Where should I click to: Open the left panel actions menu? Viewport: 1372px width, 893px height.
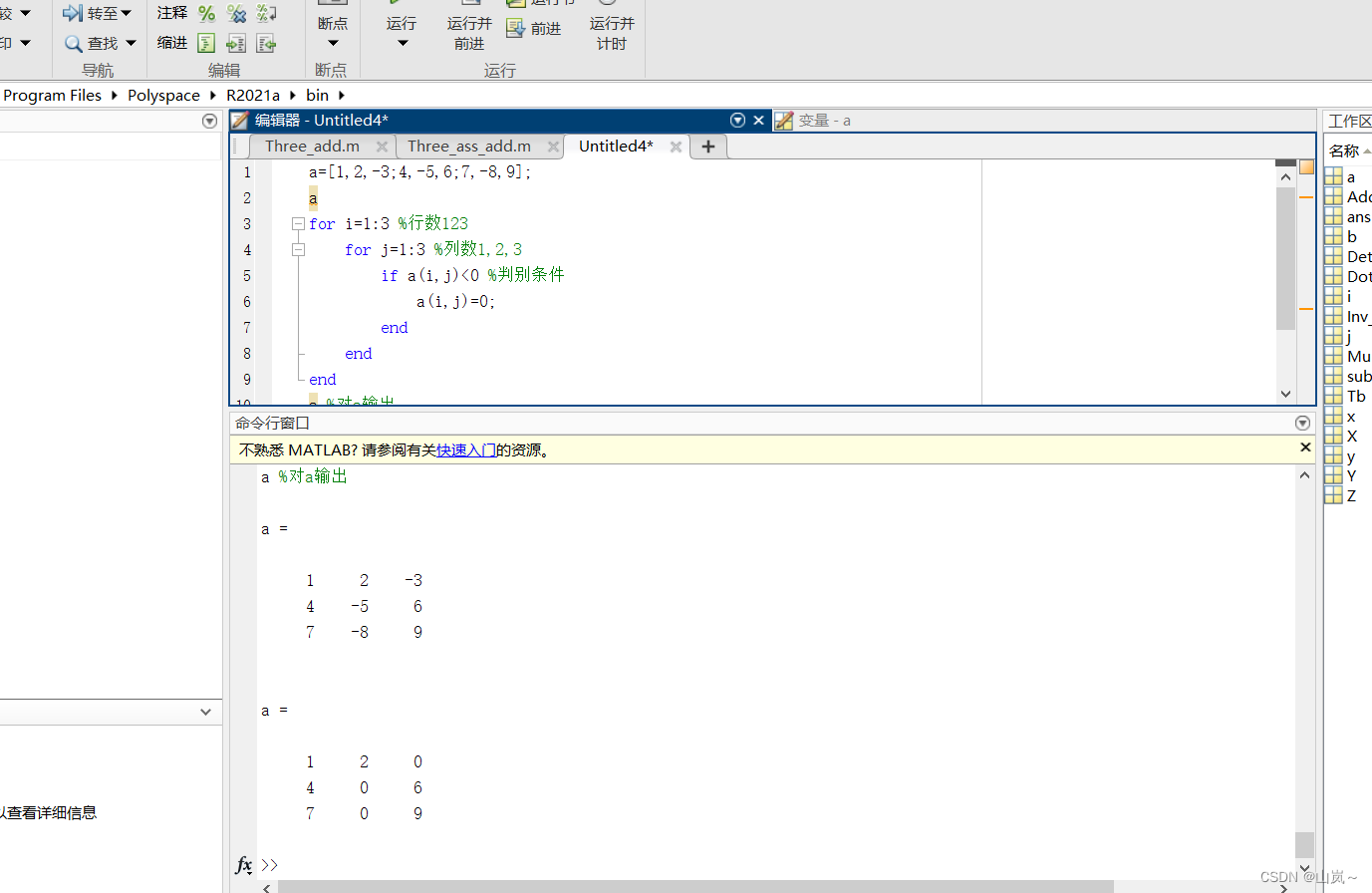(x=209, y=121)
